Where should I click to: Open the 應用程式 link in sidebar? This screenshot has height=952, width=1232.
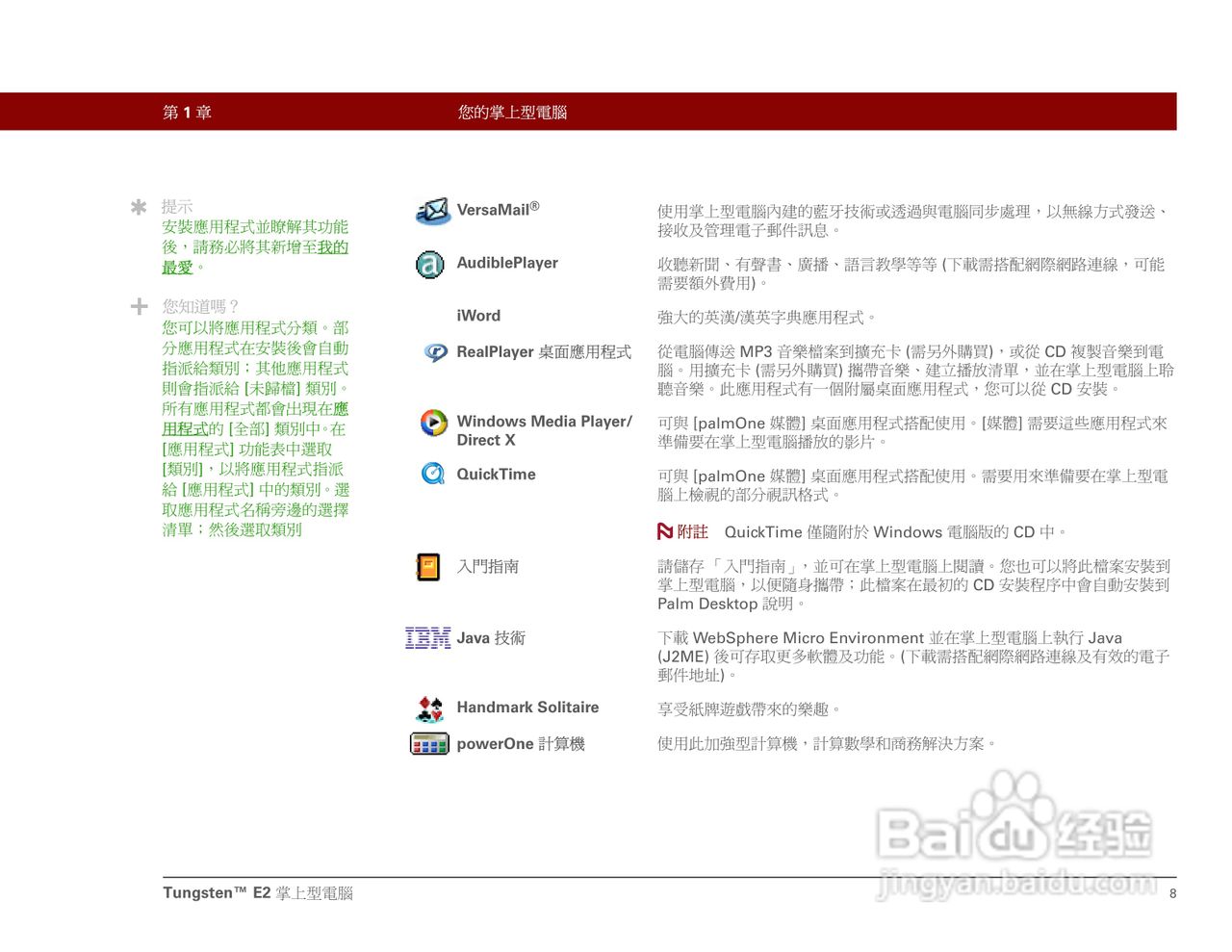(x=255, y=419)
